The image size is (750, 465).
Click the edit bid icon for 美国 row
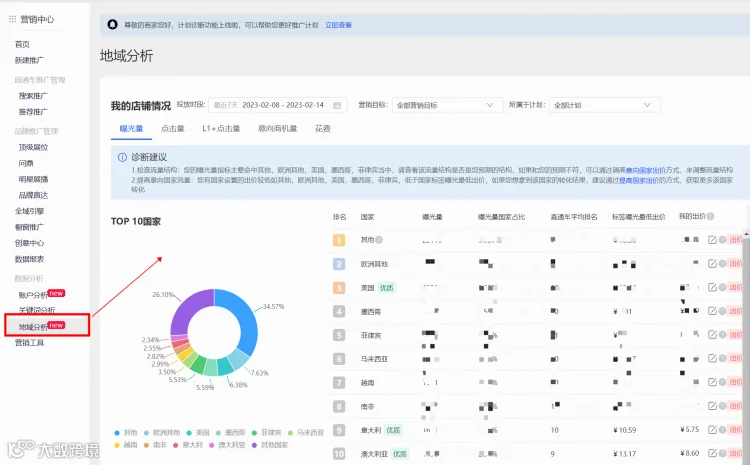click(x=712, y=287)
